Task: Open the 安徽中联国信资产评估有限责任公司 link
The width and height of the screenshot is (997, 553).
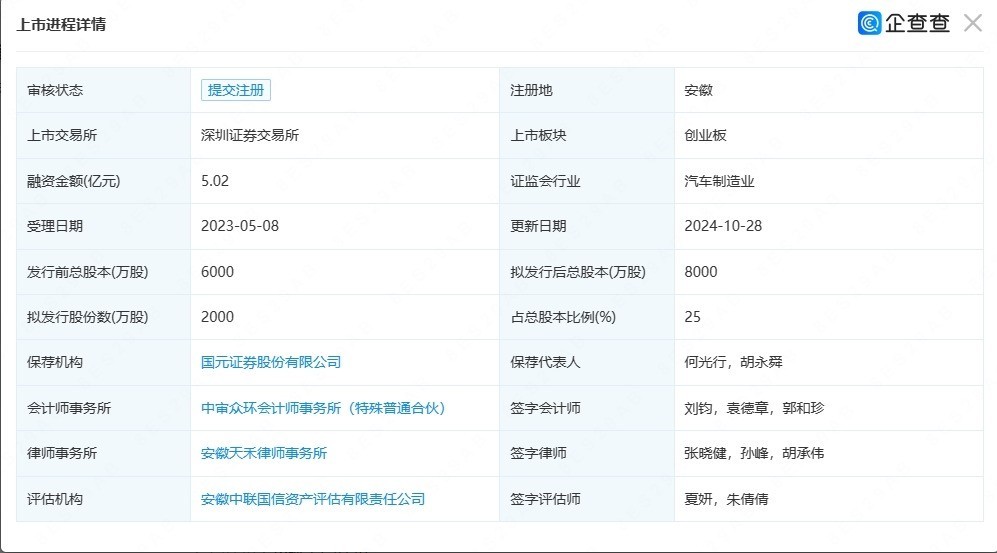Action: [313, 499]
